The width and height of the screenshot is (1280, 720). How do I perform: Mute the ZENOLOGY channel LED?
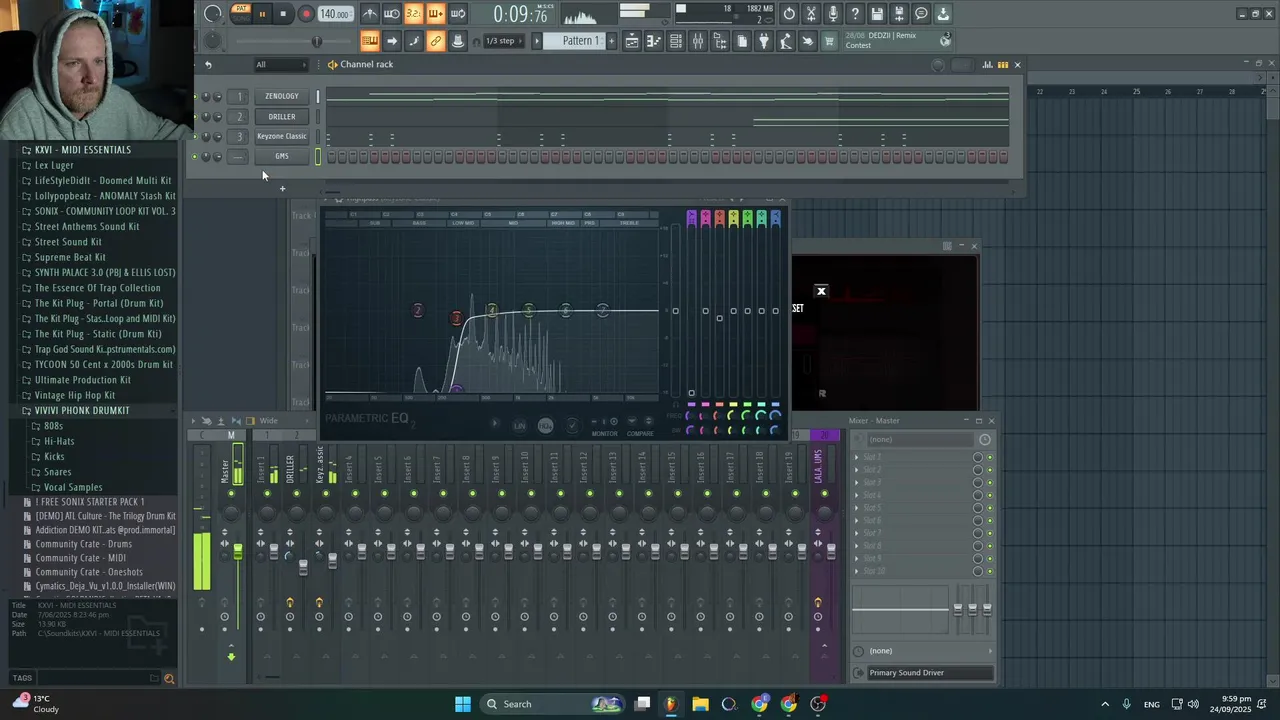coord(195,97)
